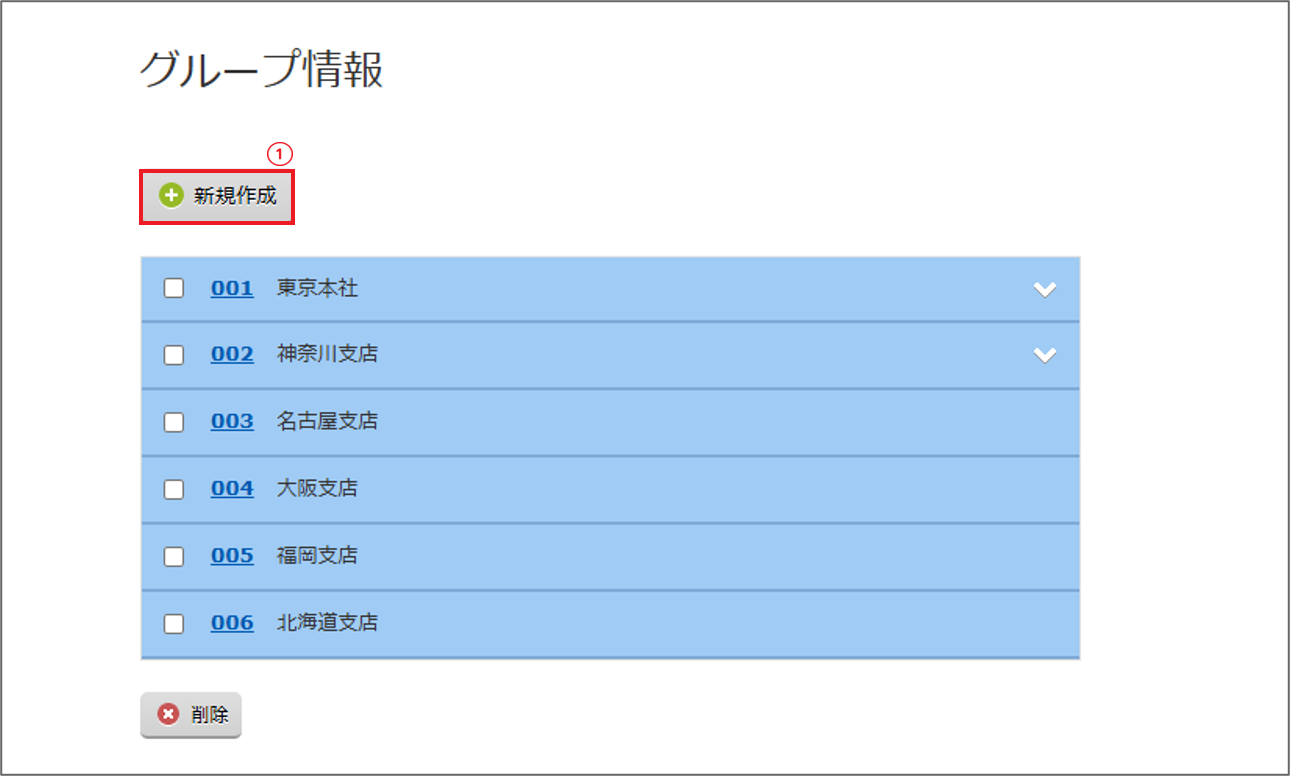Click the 新規作成 button label
1290x776 pixels.
point(235,196)
